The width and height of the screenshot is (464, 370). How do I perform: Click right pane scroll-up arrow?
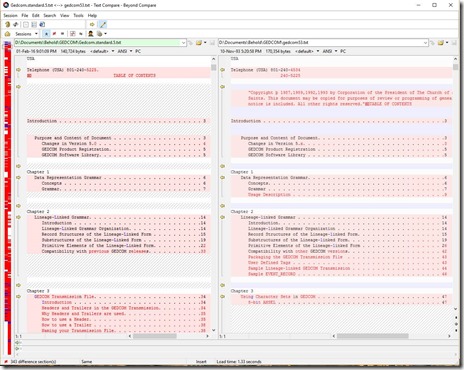pyautogui.click(x=455, y=59)
